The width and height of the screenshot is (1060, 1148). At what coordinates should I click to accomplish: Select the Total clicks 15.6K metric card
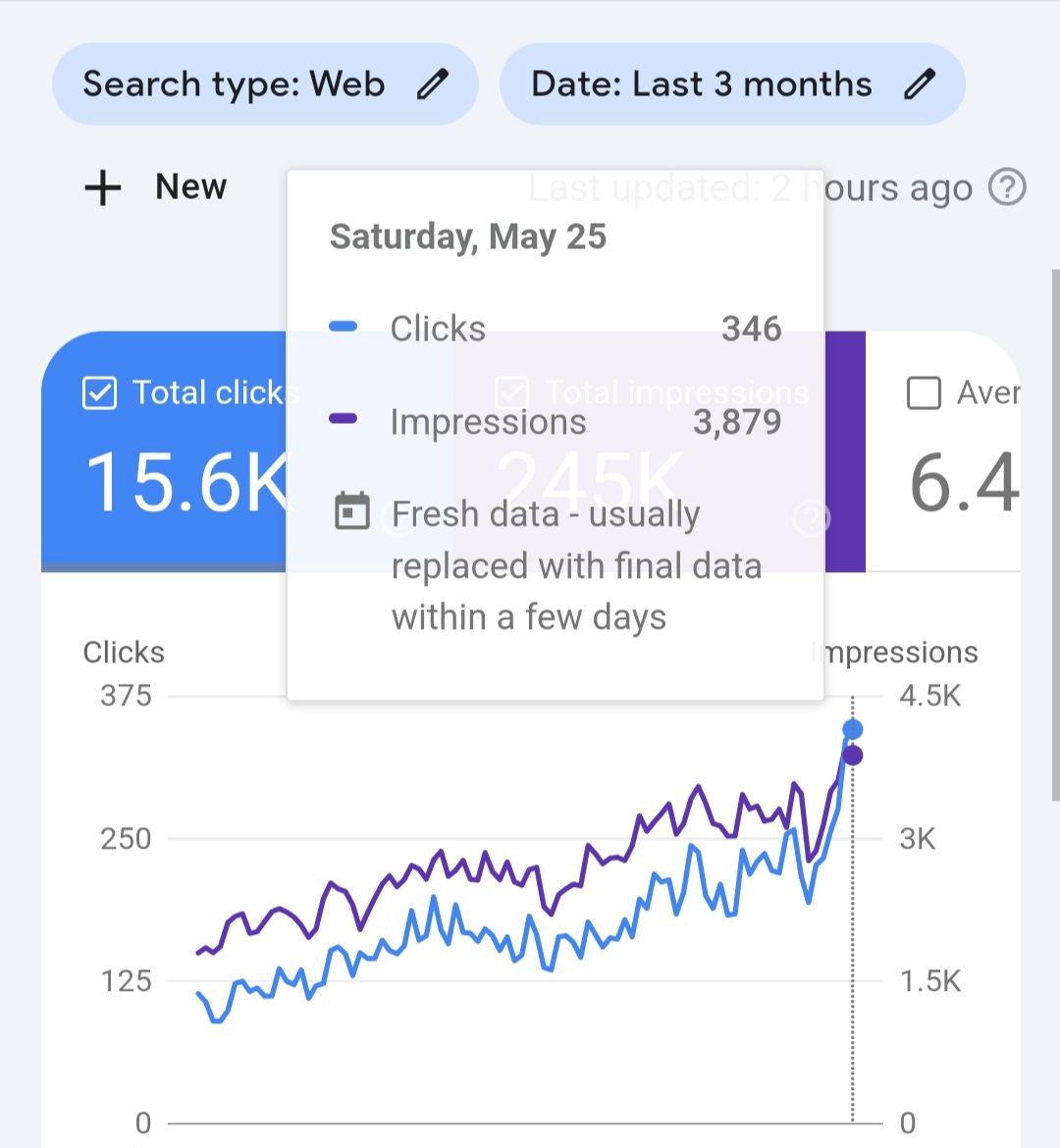(x=164, y=451)
